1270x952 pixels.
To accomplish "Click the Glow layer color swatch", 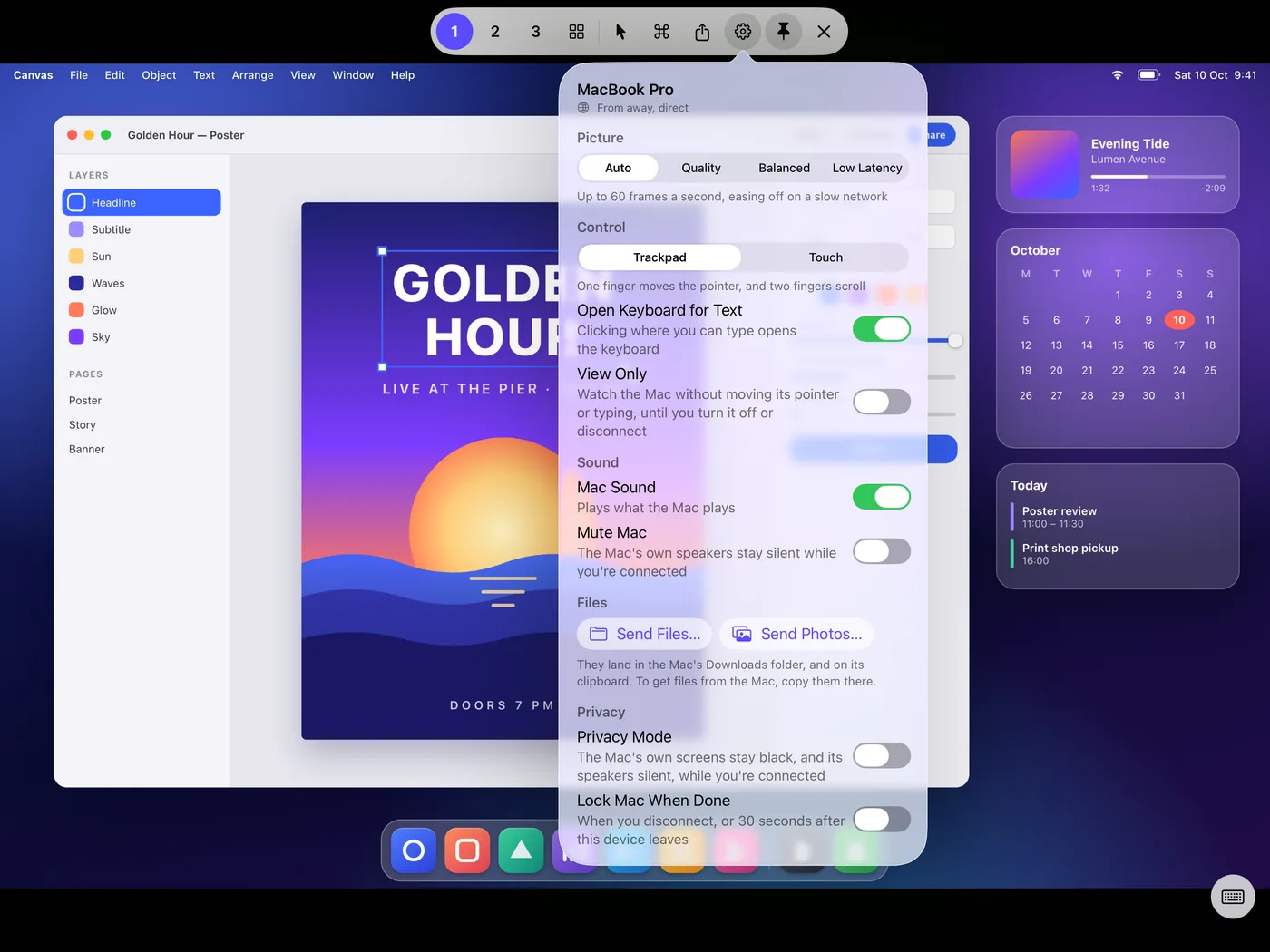I will 76,310.
